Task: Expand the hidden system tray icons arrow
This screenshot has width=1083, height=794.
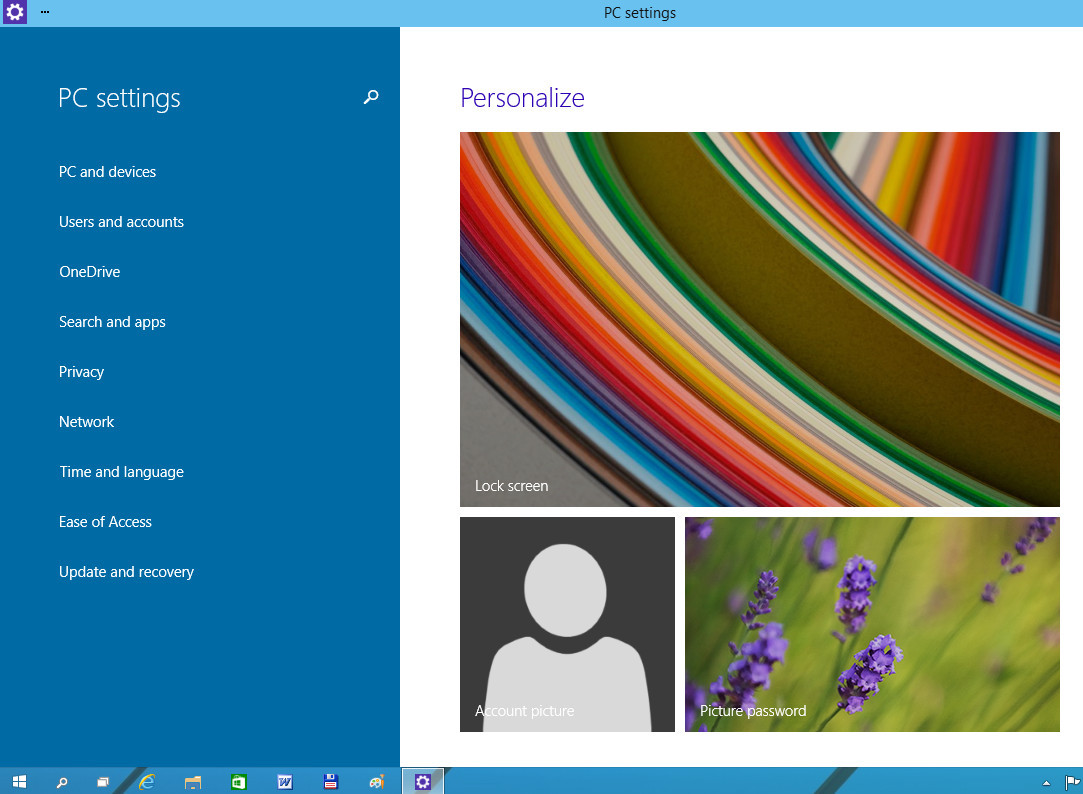Action: point(1046,782)
